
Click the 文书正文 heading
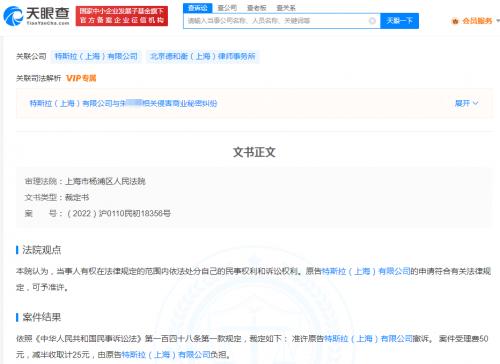coord(254,152)
